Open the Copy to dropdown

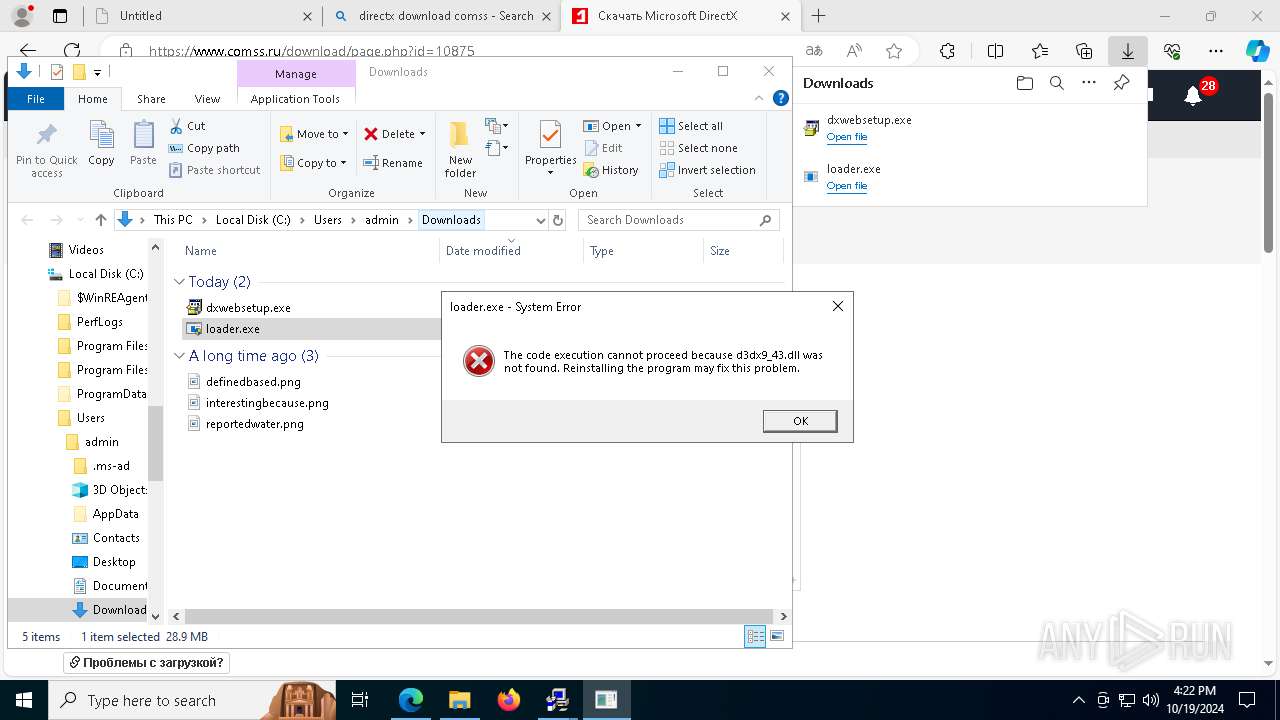(314, 163)
